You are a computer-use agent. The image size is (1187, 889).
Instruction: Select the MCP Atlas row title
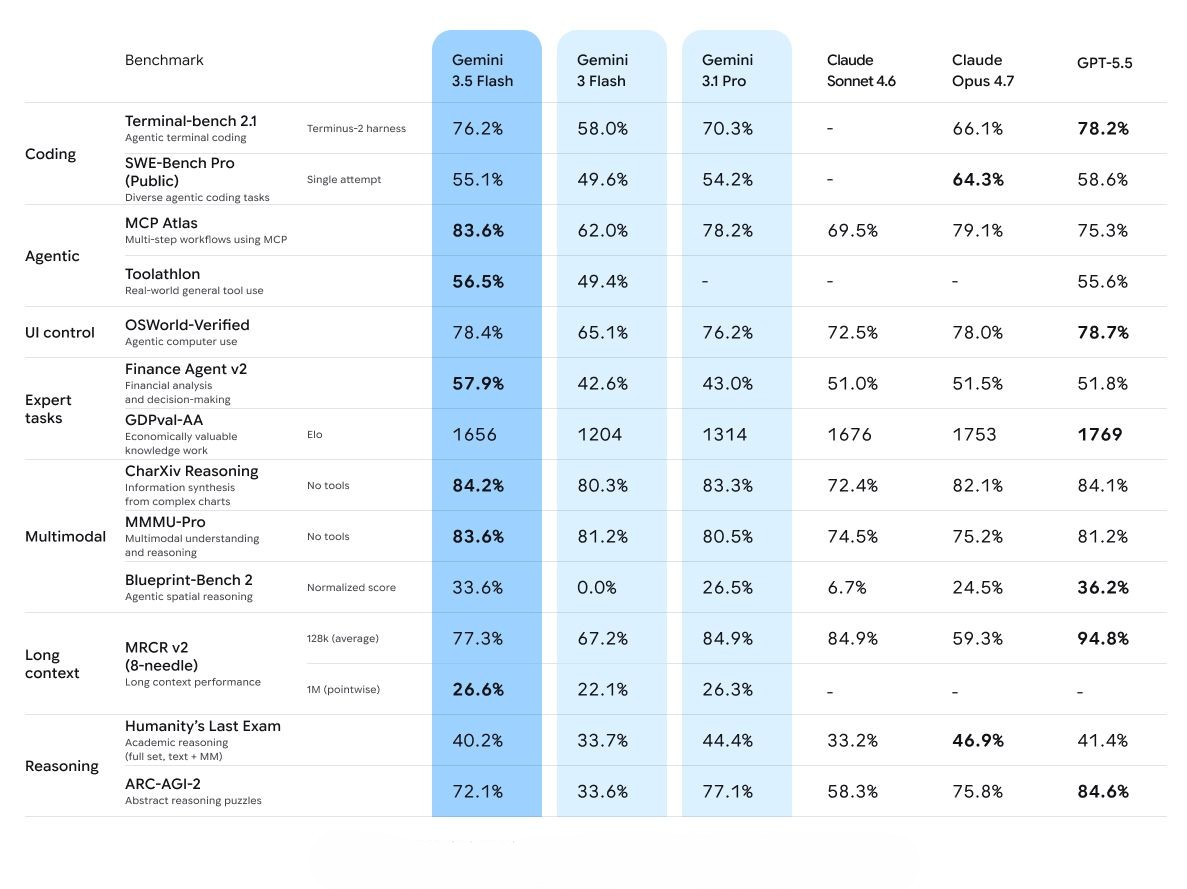click(161, 223)
